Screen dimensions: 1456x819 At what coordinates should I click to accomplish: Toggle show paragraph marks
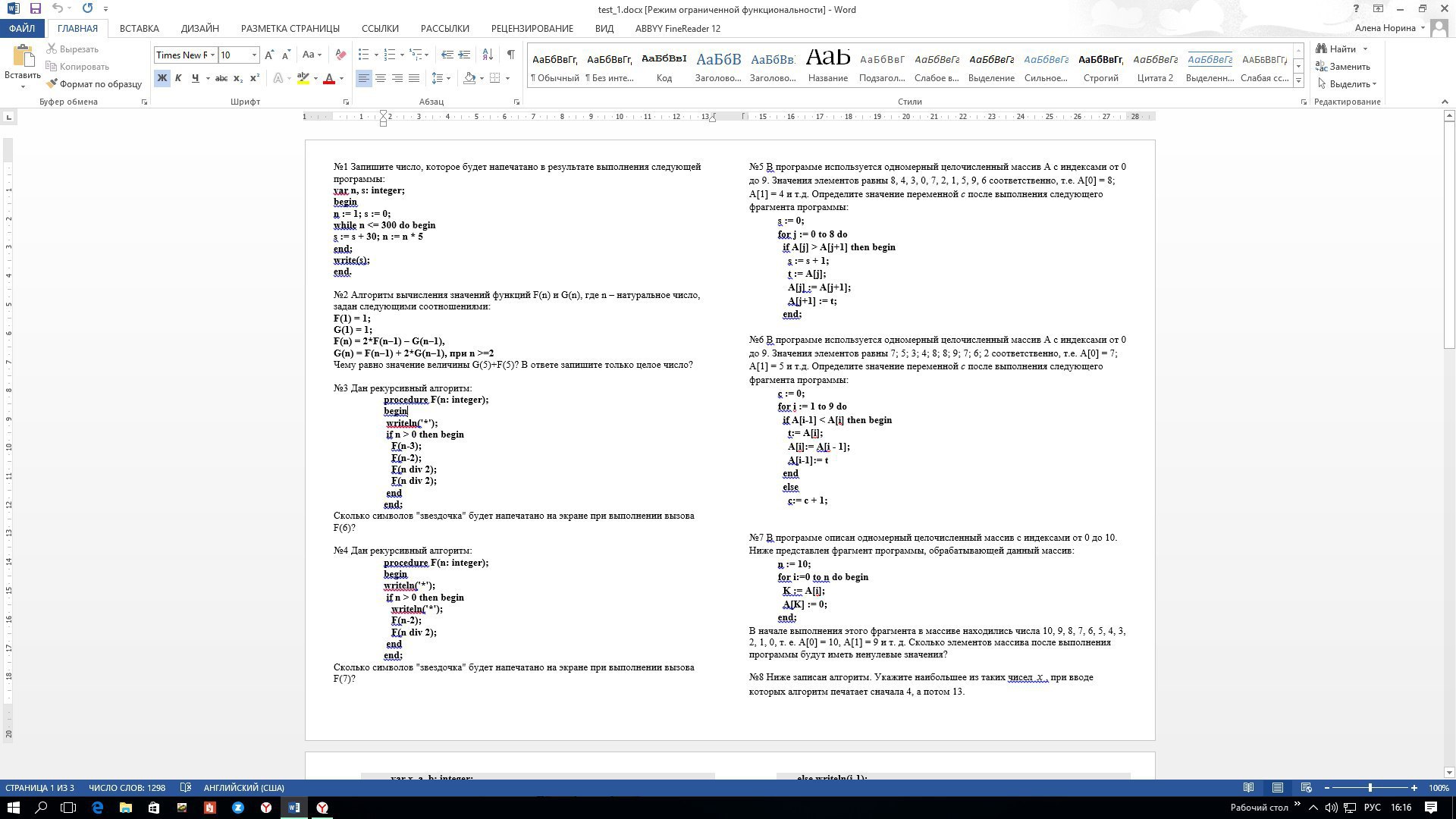click(x=510, y=55)
